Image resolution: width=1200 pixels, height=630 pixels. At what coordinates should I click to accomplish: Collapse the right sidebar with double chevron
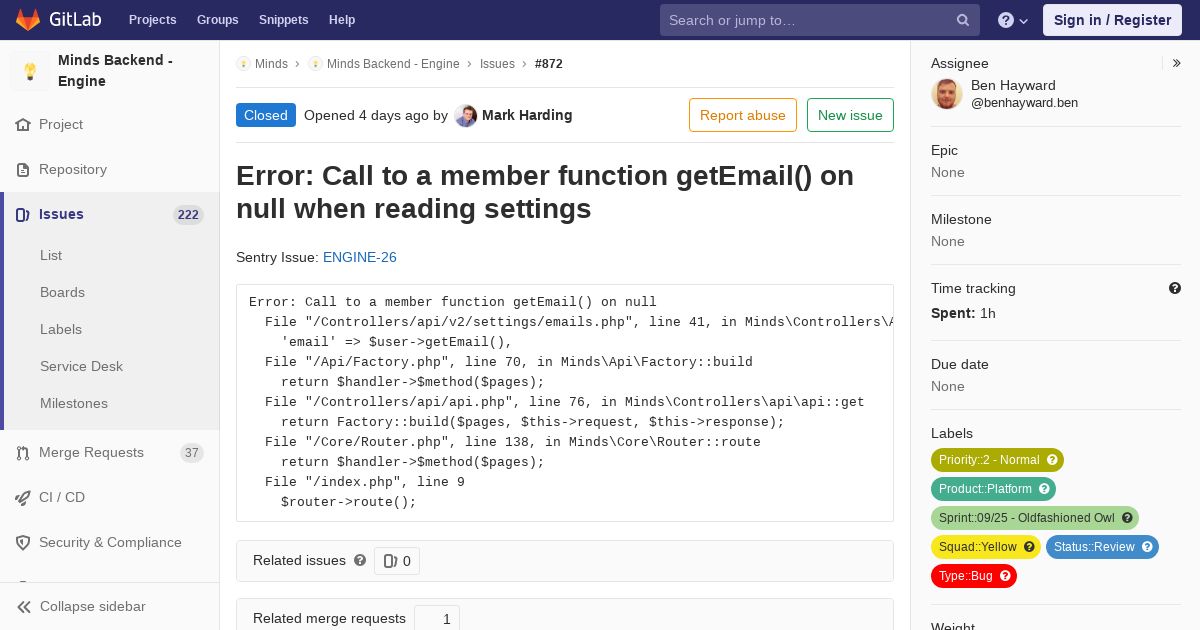click(x=1177, y=63)
